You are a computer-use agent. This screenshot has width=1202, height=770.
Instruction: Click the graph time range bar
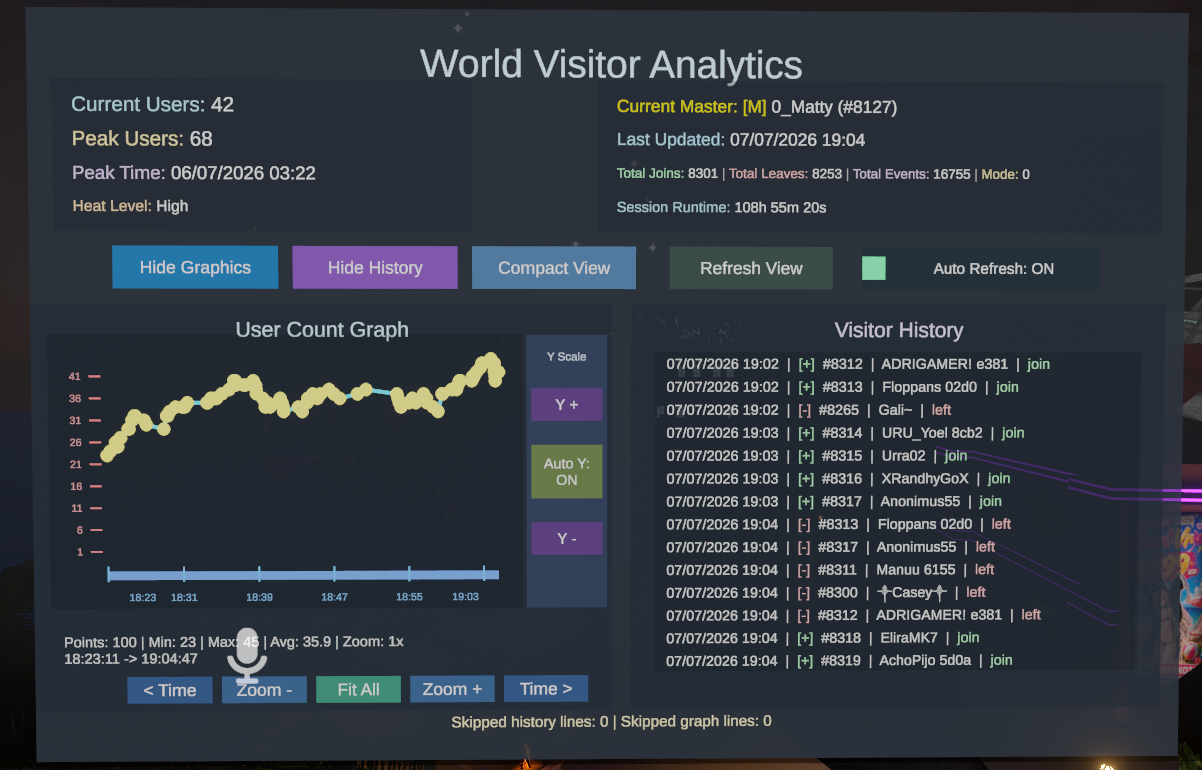303,574
